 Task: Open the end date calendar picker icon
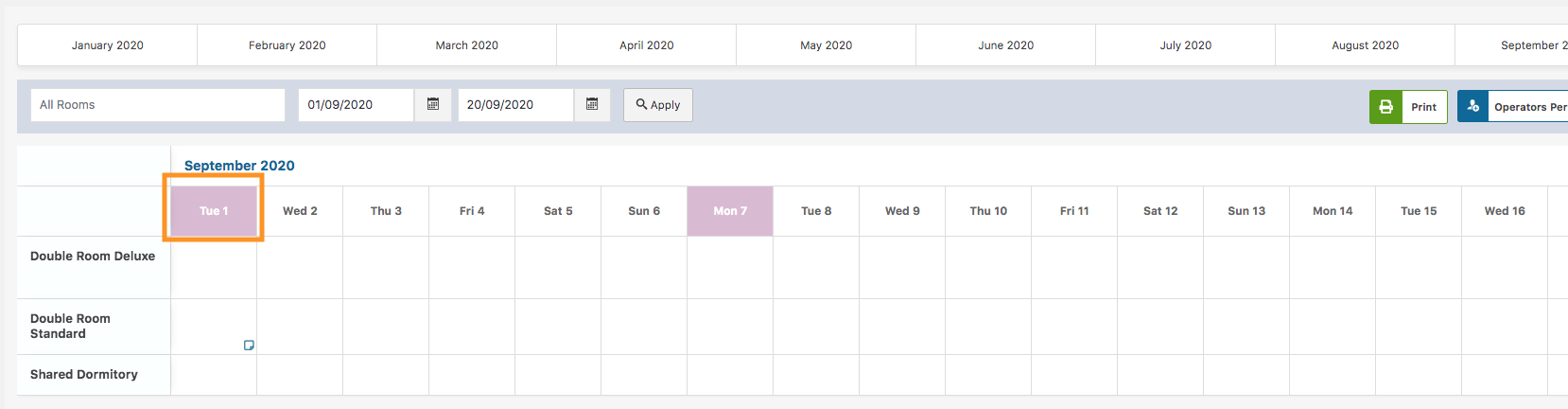[x=592, y=104]
